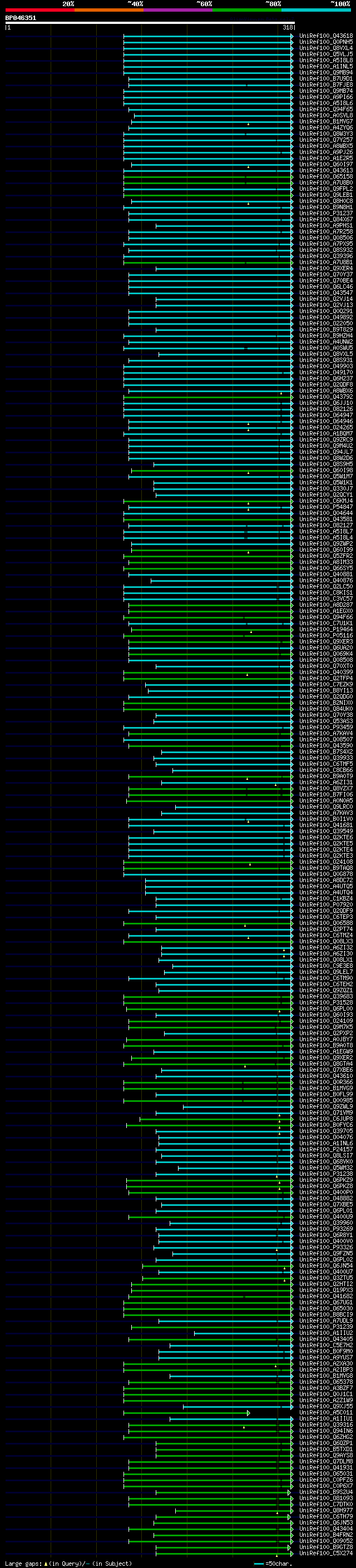Follow the UniRef100_A9PJ26 link
356x1568 pixels.
(x=325, y=152)
